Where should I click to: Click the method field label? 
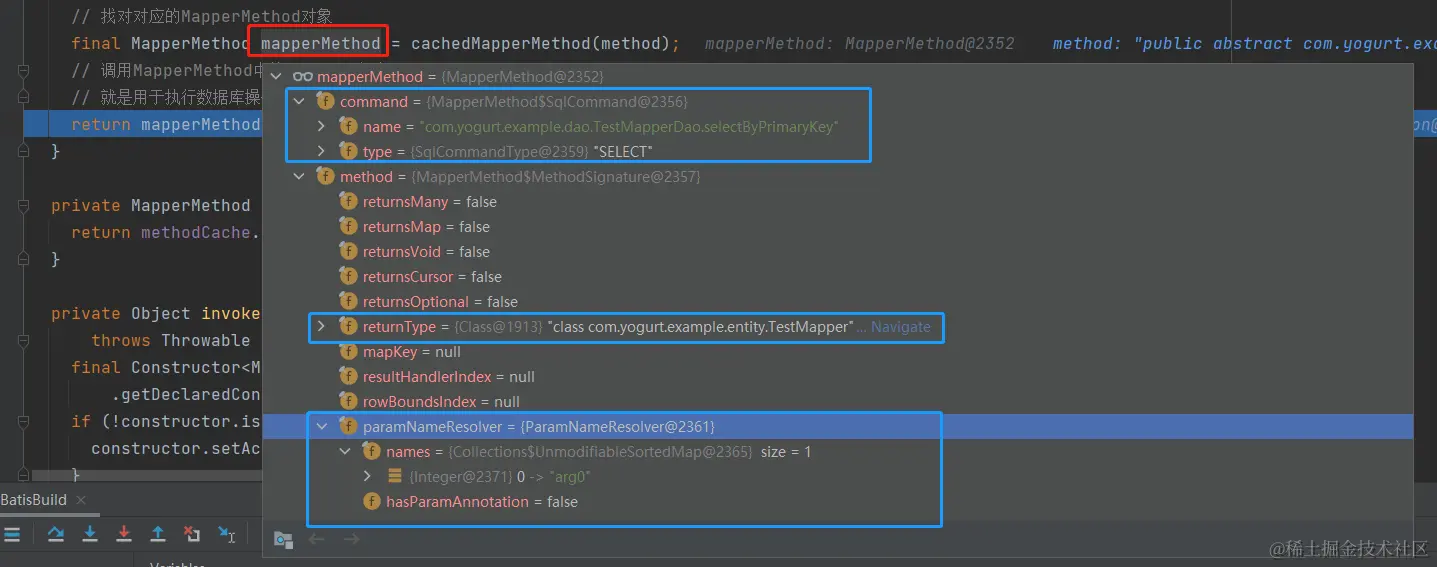pos(366,177)
